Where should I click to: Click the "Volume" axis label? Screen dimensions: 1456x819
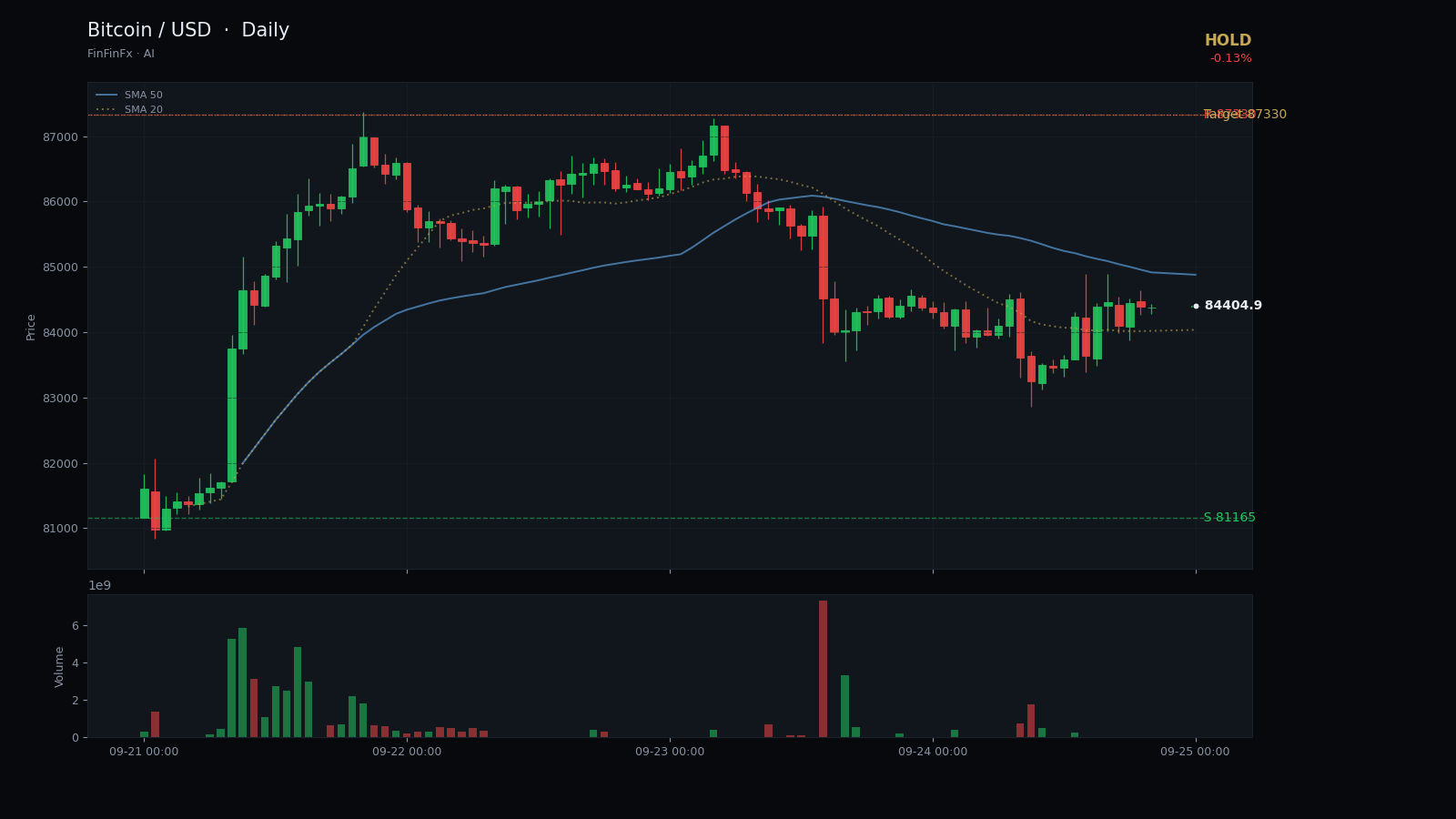click(60, 666)
